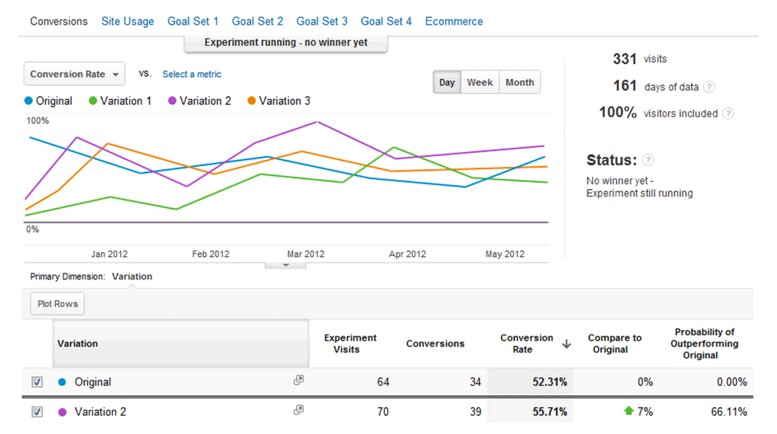Image resolution: width=777 pixels, height=434 pixels.
Task: Click Probability of Outperforming Original header
Action: coord(704,343)
